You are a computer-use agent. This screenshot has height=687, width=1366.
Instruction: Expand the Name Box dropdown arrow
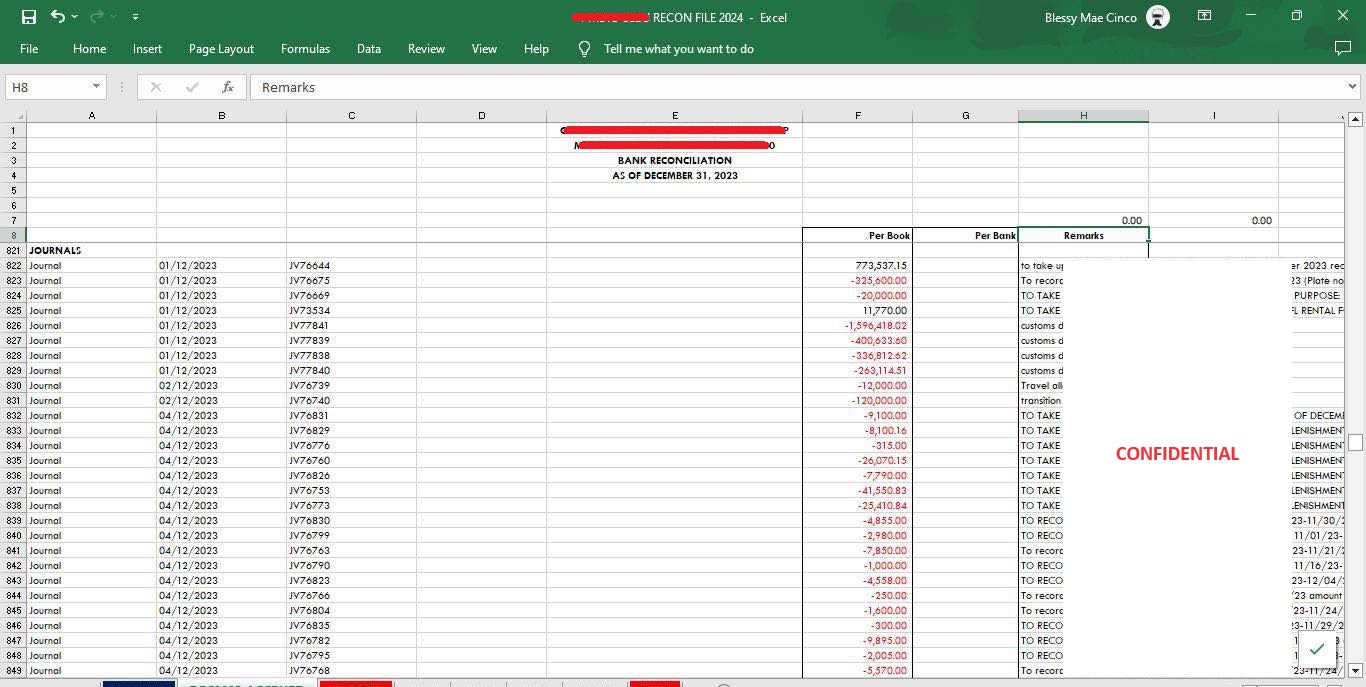(96, 87)
